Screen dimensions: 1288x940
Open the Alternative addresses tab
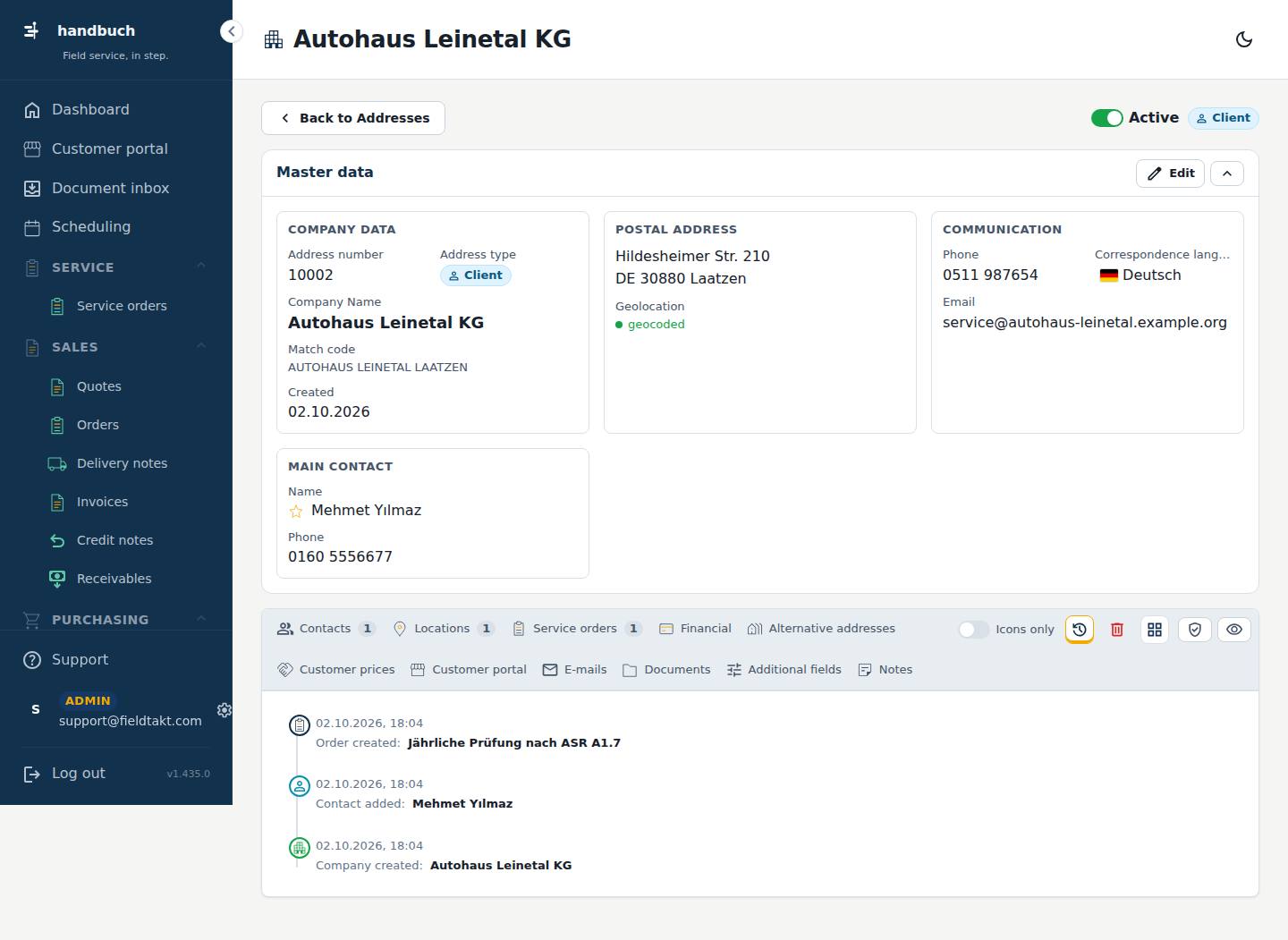click(821, 629)
